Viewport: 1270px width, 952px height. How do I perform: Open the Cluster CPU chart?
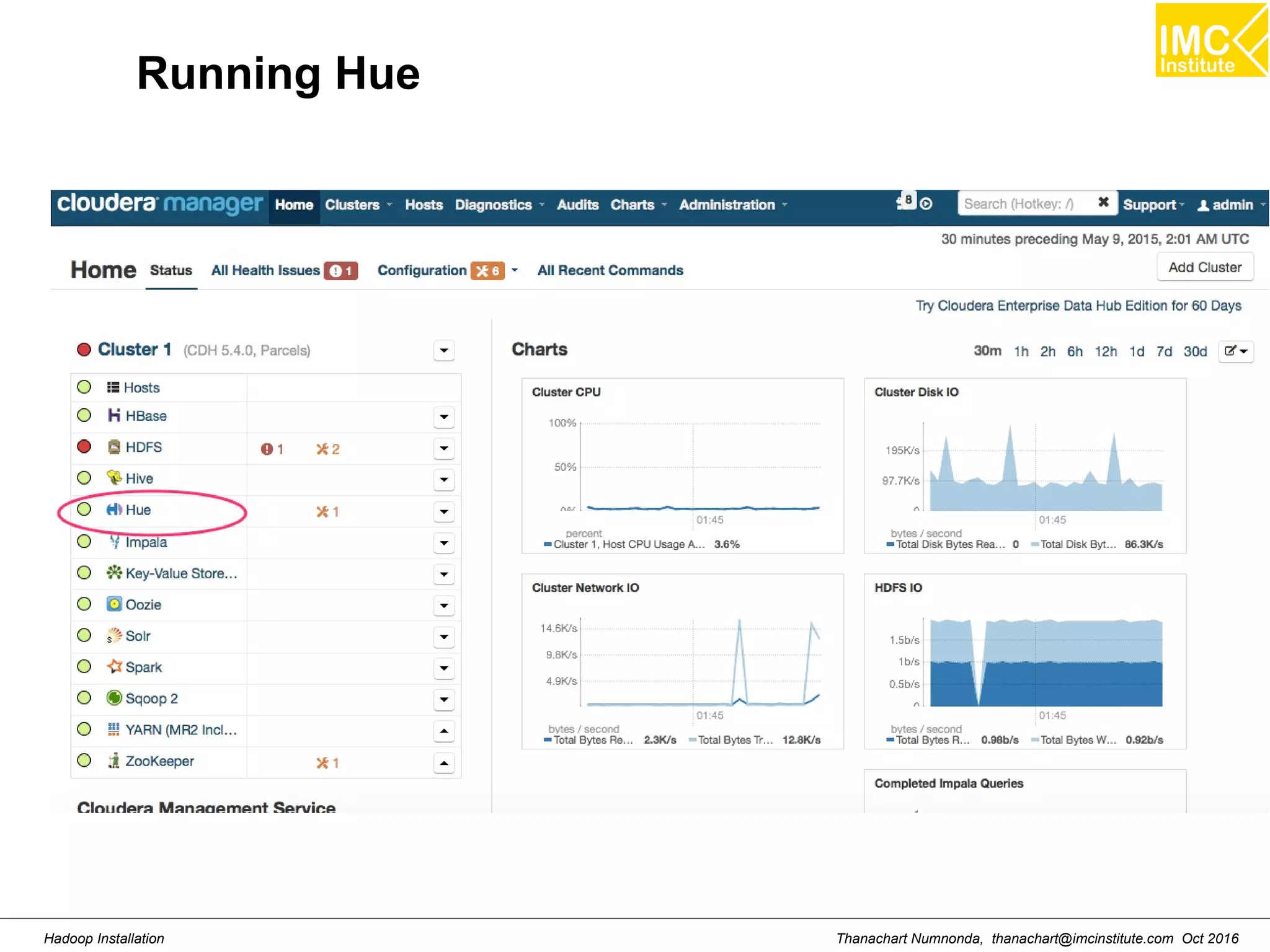pos(683,465)
